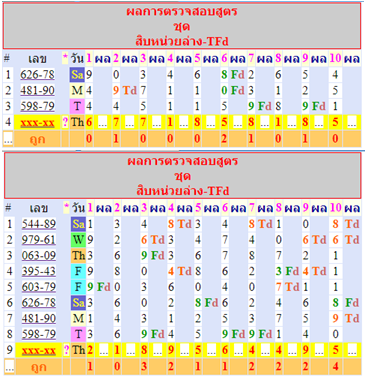Click the '9 Fd' result in 603-79 row
Screen dimensions: 365x379
tap(98, 287)
